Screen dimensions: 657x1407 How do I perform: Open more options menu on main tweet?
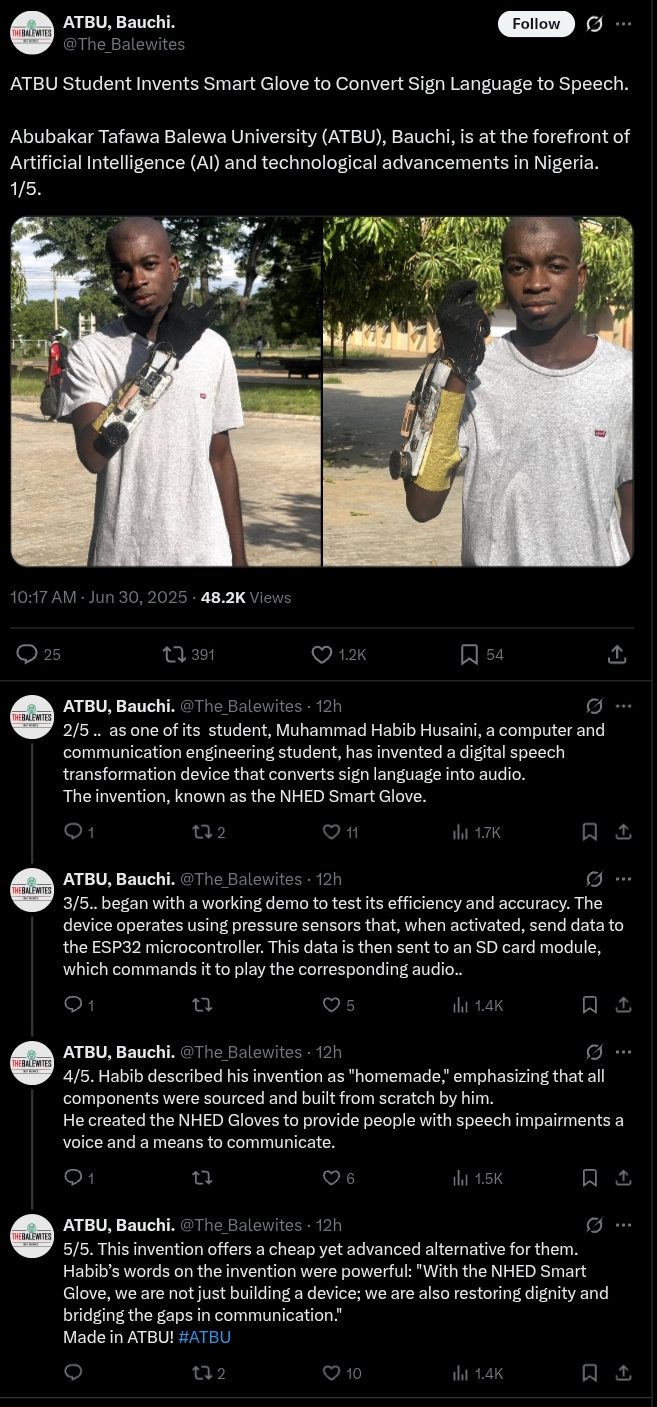pyautogui.click(x=624, y=24)
